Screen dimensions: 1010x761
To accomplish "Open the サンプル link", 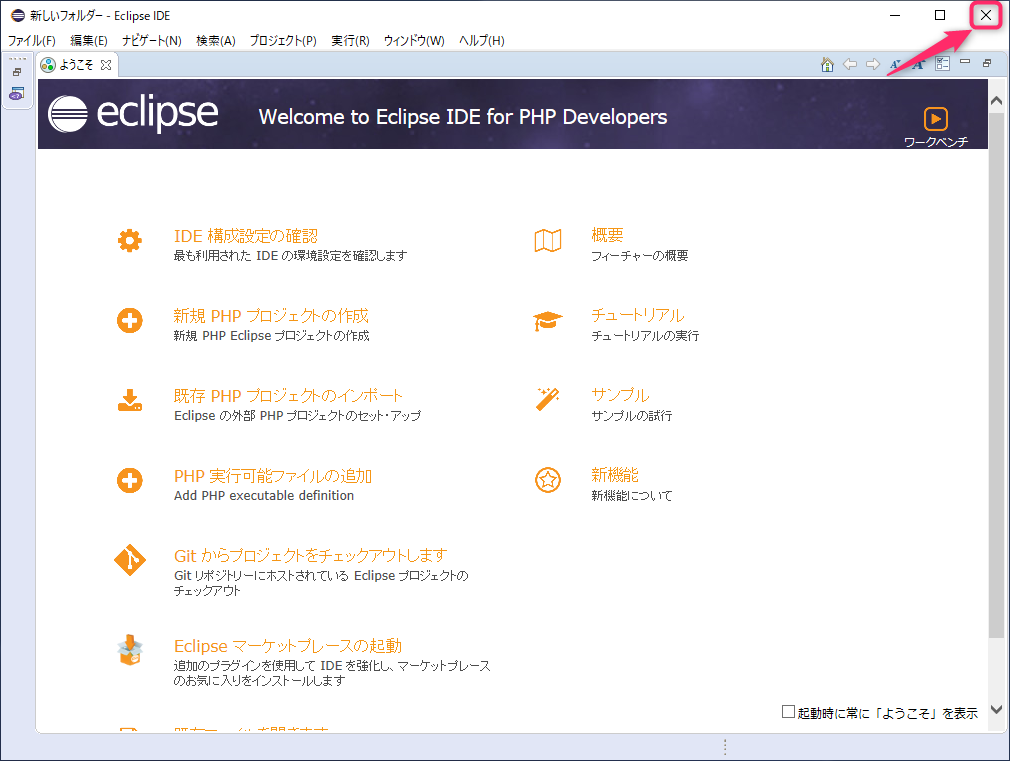I will click(x=620, y=395).
